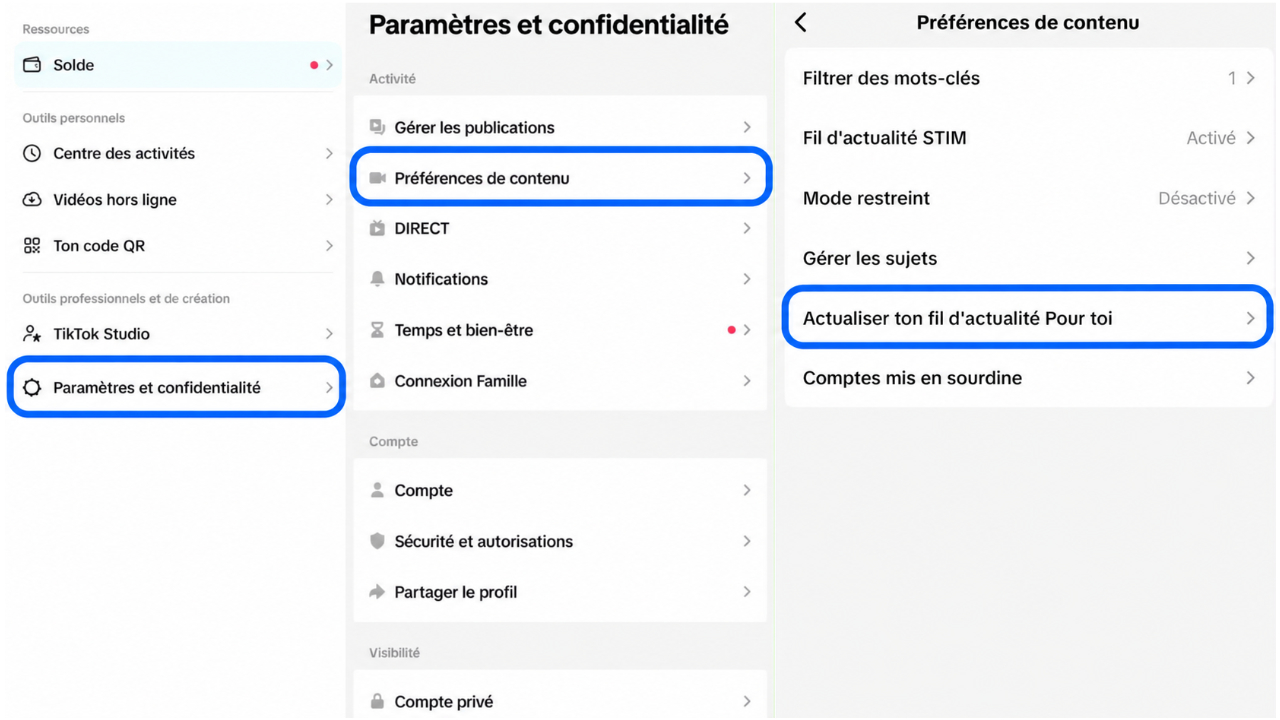Click the wallet icon beside Solde
Image resolution: width=1280 pixels, height=720 pixels.
(32, 65)
